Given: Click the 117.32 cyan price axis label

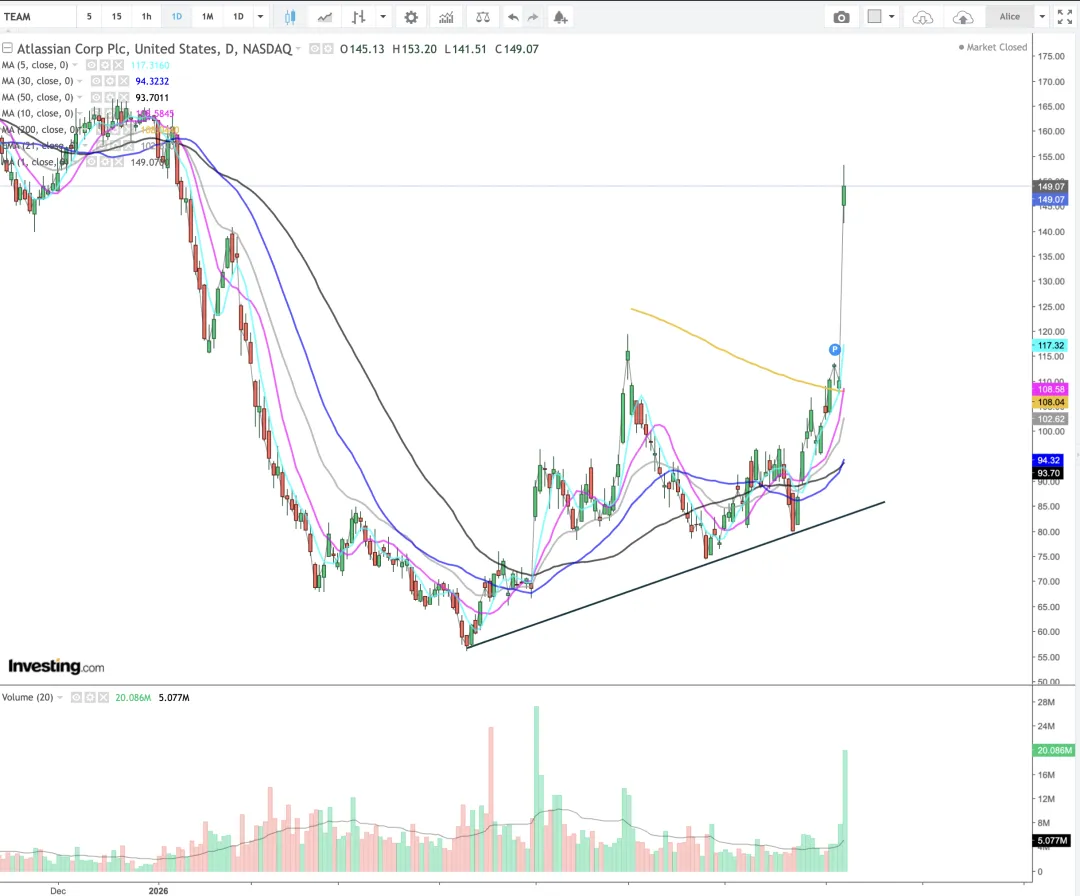Looking at the screenshot, I should (x=1050, y=346).
